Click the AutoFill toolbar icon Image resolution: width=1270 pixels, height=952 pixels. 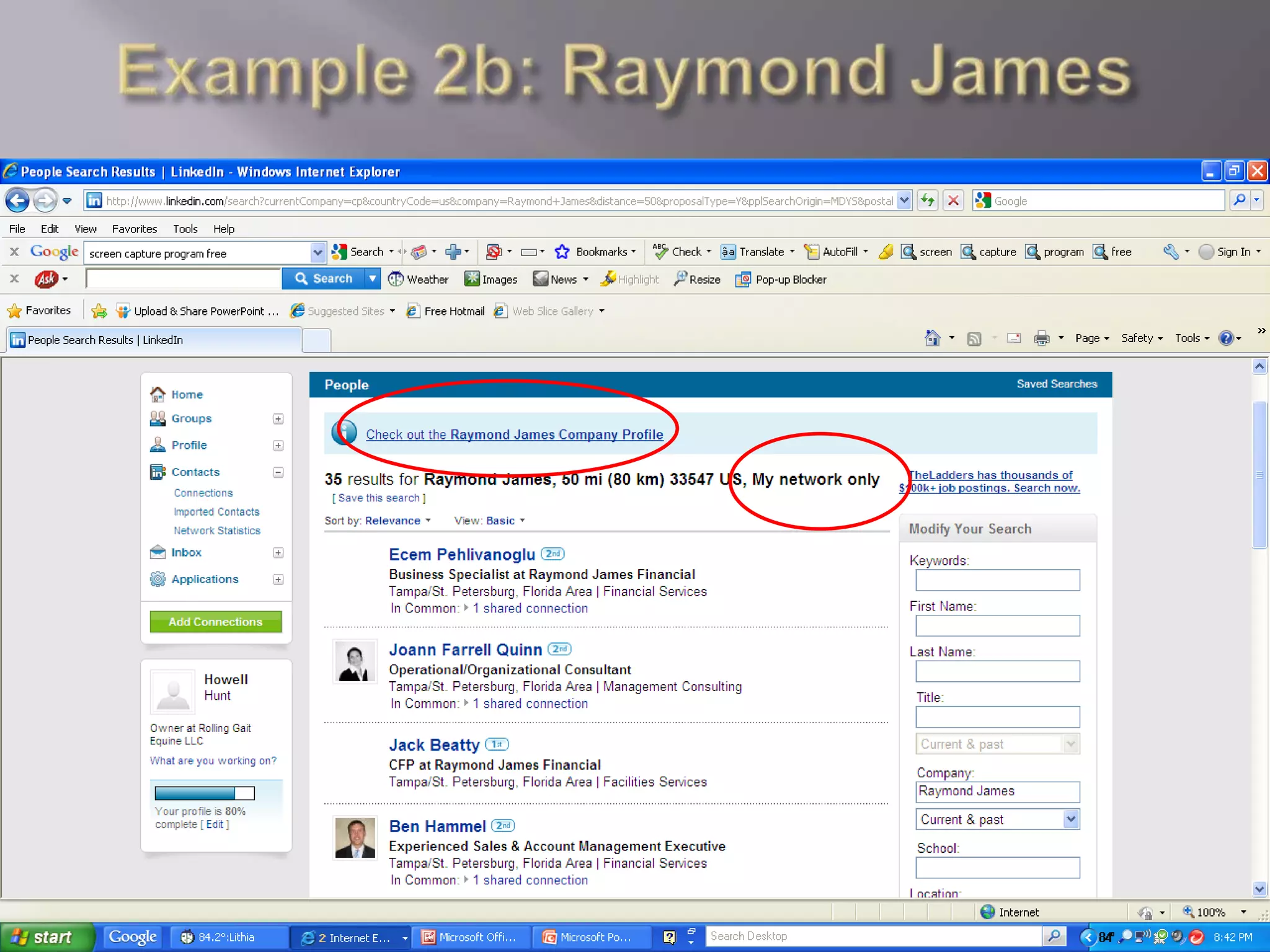click(811, 252)
